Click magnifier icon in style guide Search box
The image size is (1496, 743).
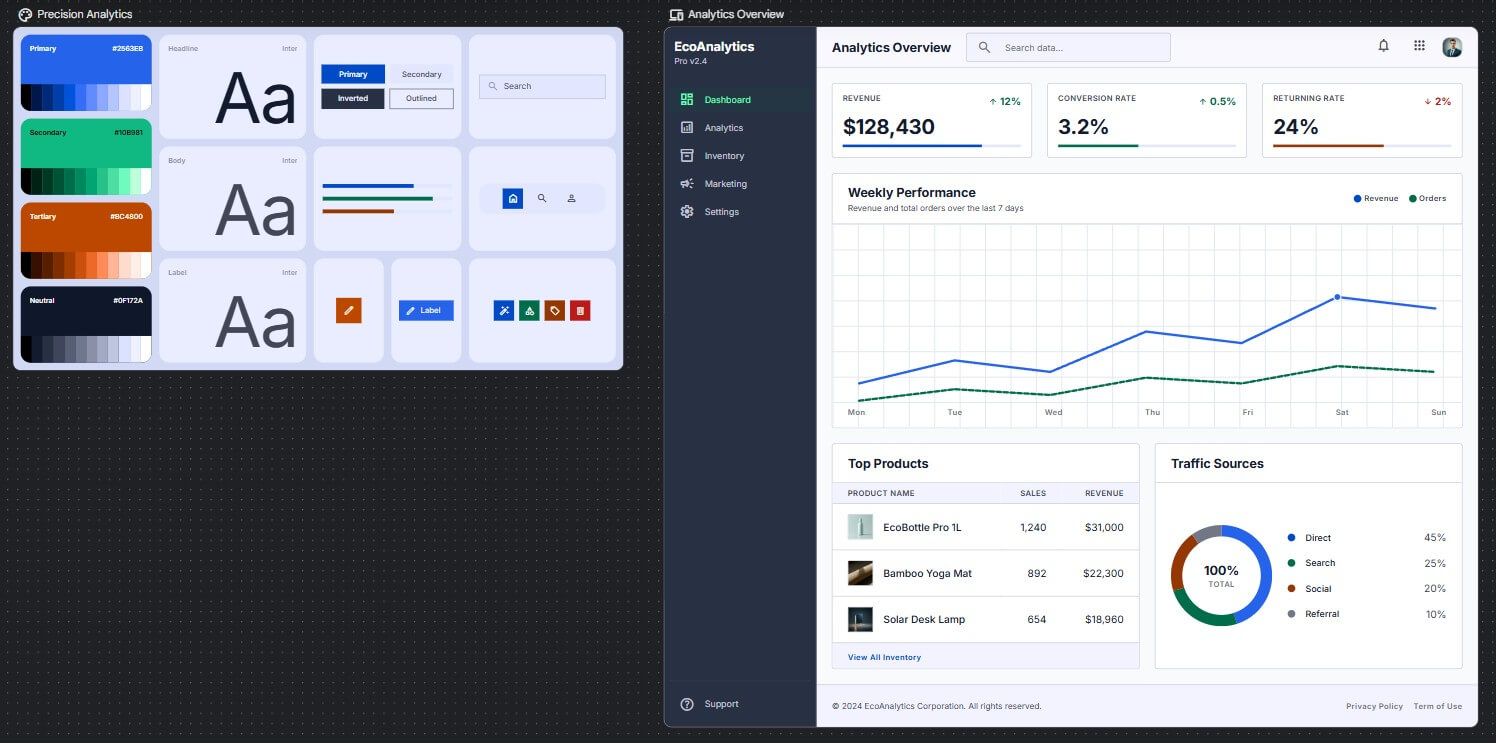click(493, 86)
